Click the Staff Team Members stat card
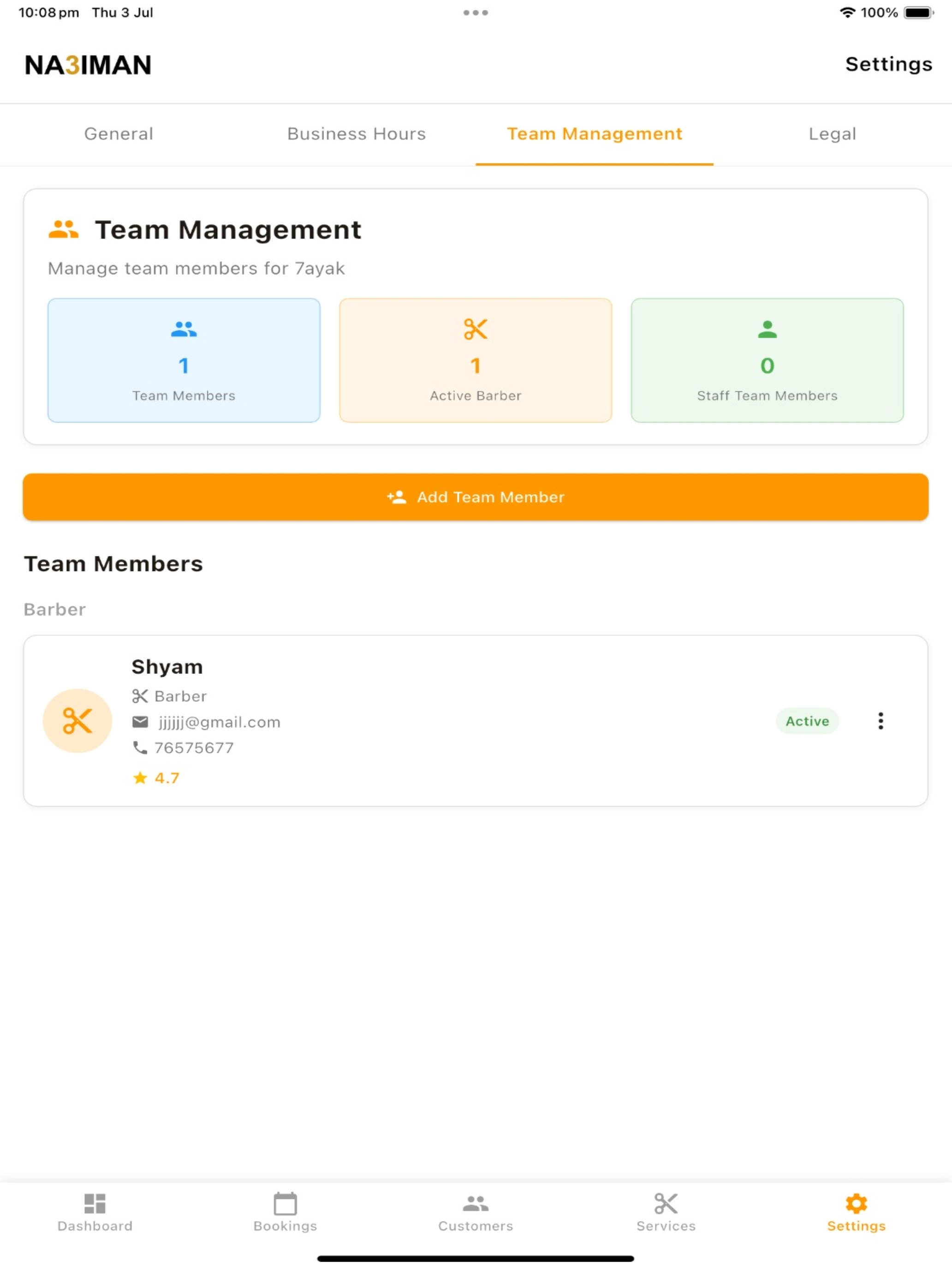Viewport: 952px width, 1270px height. 767,360
